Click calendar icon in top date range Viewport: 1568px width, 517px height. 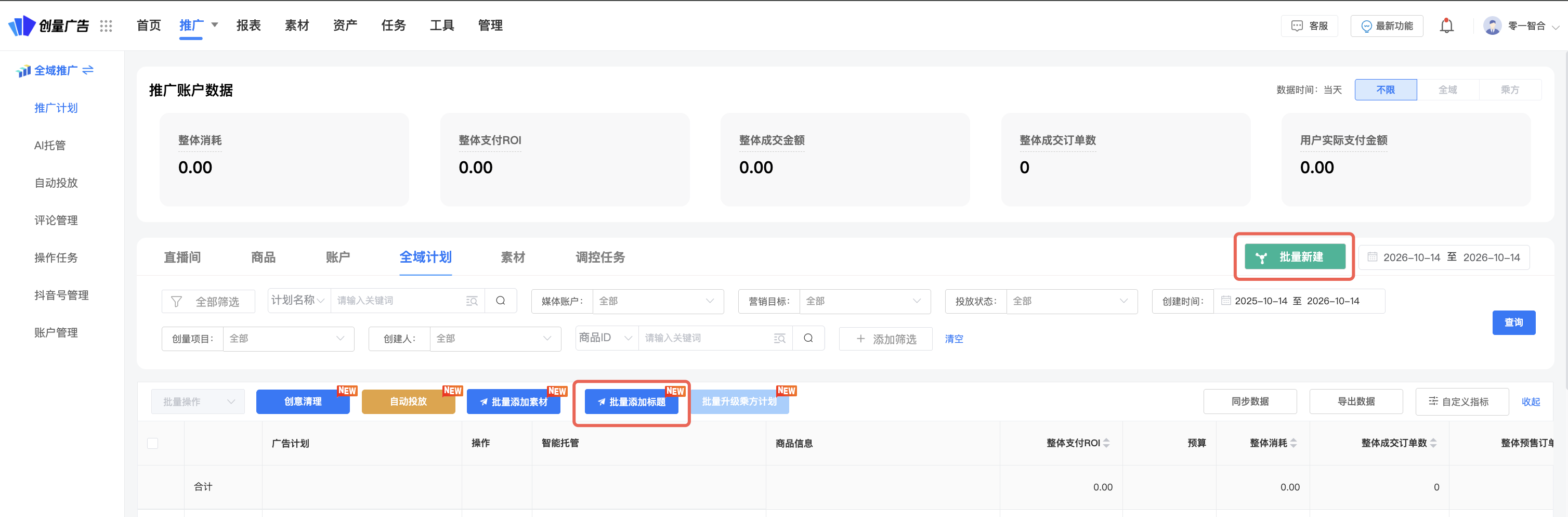click(1372, 257)
